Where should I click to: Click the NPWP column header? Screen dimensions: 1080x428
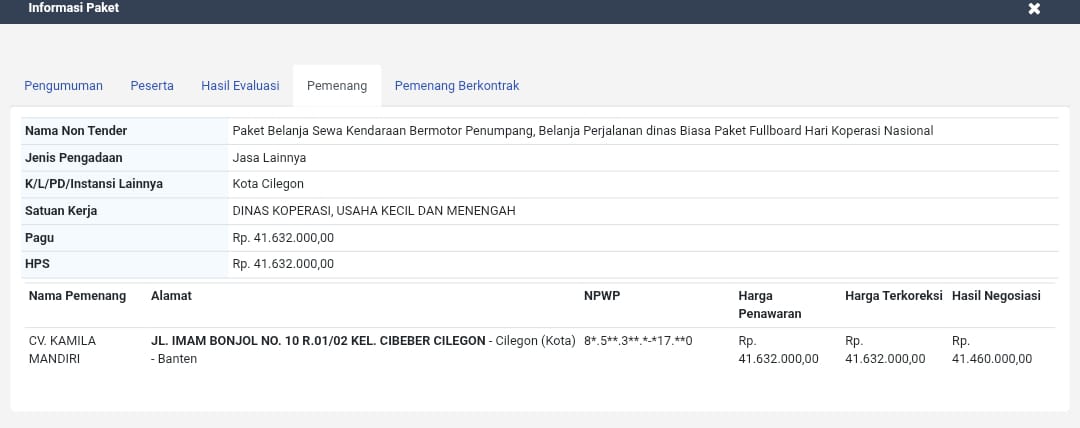pos(602,296)
